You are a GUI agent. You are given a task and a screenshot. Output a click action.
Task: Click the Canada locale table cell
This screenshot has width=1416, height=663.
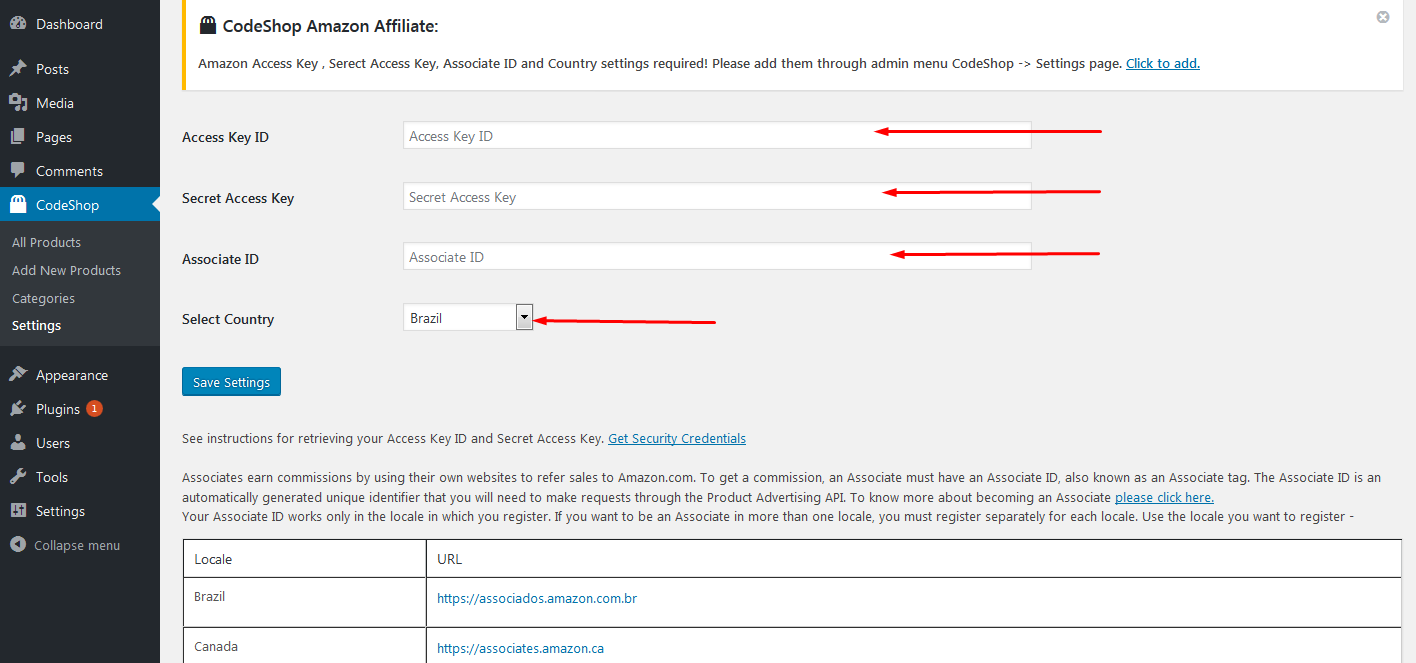pos(305,646)
